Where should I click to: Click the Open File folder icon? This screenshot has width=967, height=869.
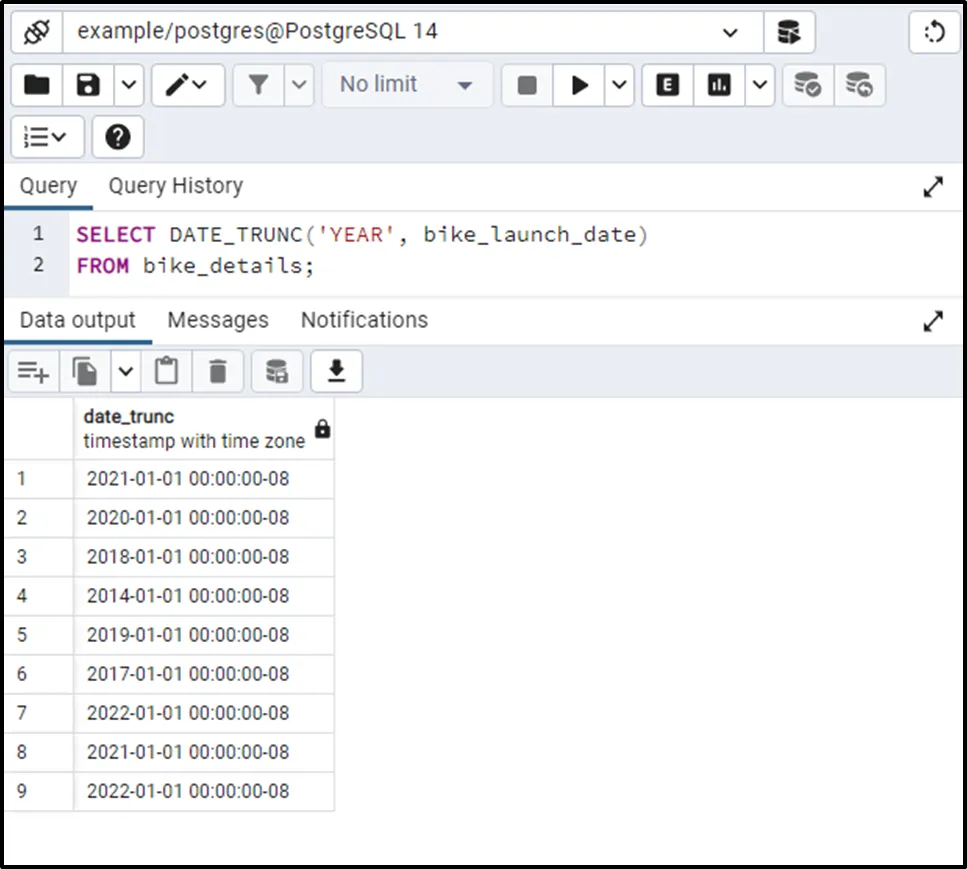pyautogui.click(x=37, y=85)
